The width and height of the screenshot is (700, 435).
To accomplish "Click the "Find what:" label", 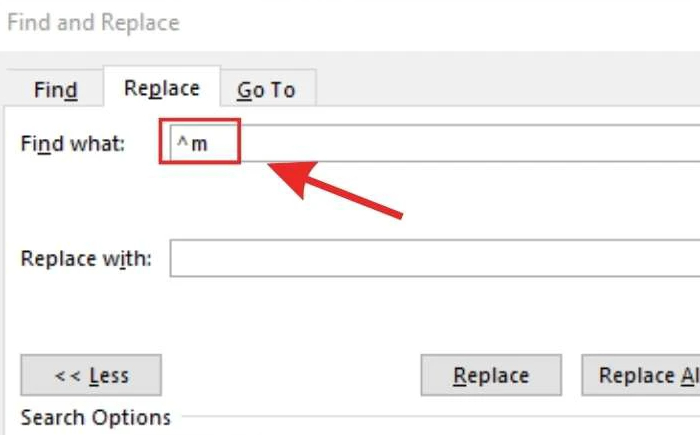I will coord(73,144).
